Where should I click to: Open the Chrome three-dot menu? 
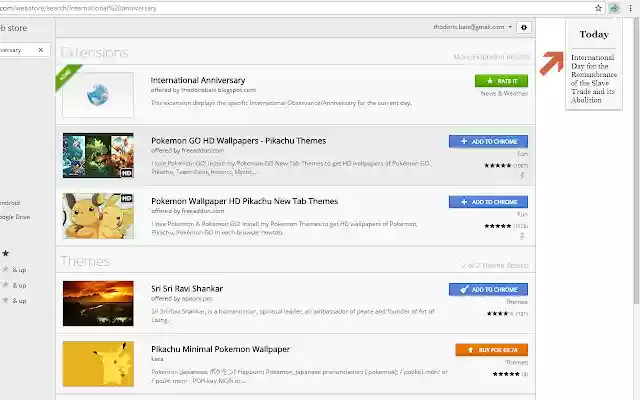630,8
